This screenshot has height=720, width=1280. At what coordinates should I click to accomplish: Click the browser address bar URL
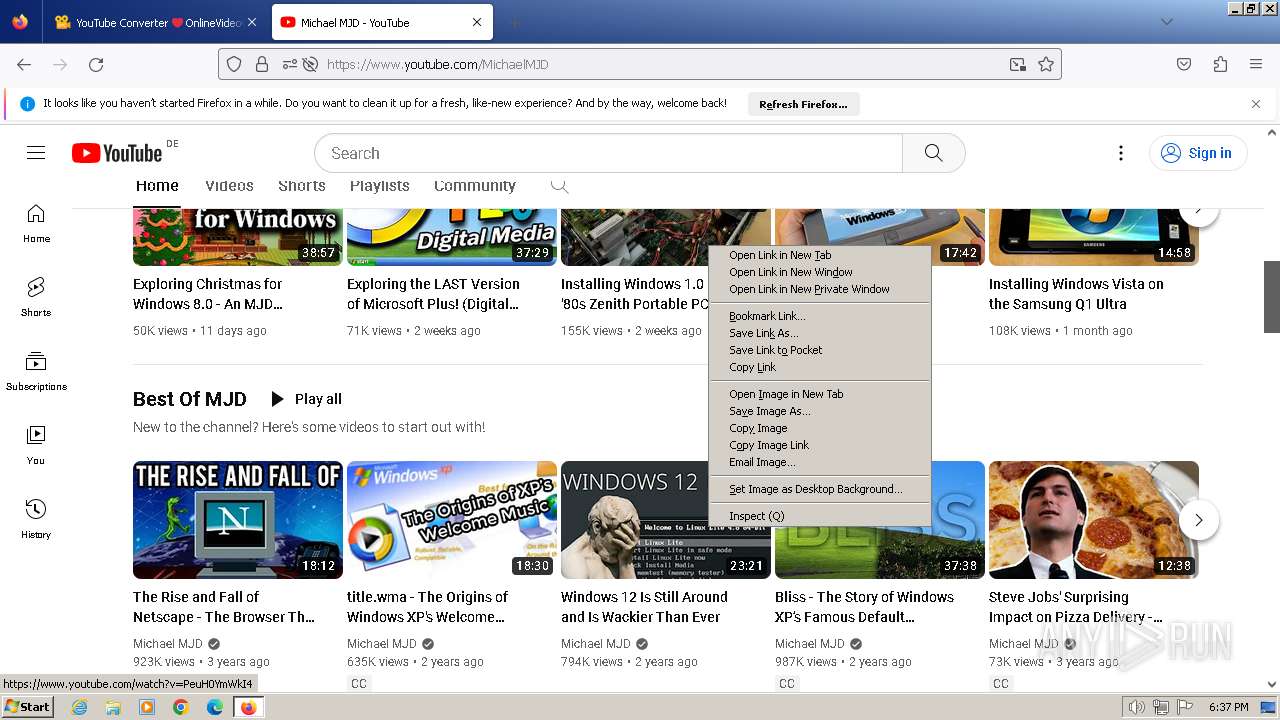(x=437, y=64)
